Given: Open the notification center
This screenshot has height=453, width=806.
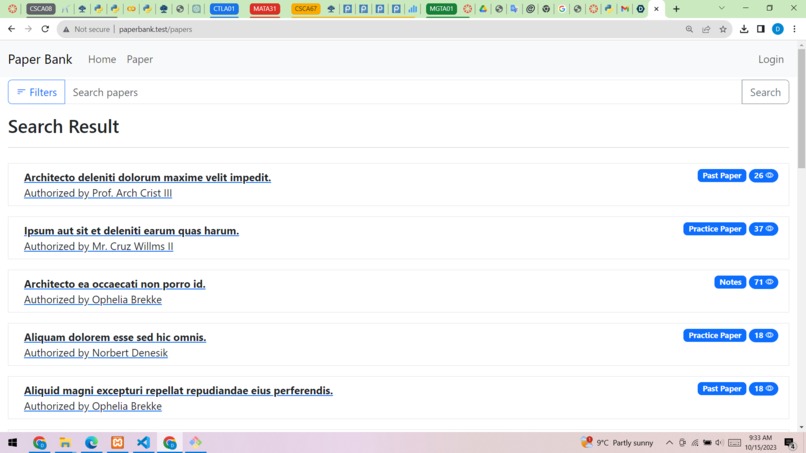Looking at the screenshot, I should pyautogui.click(x=790, y=443).
